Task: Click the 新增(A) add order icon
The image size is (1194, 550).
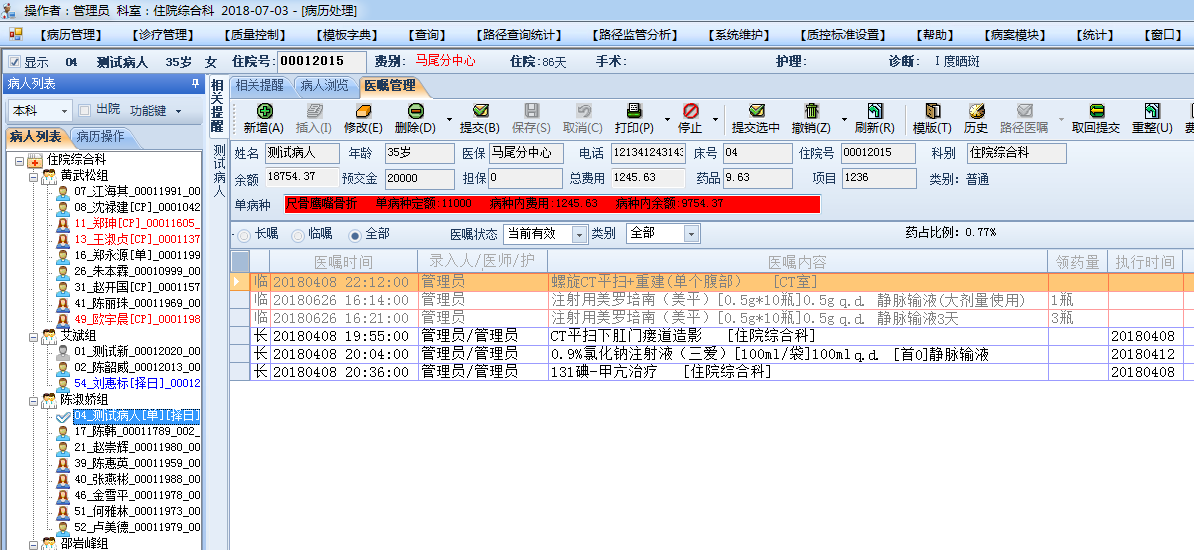Action: coord(264,111)
